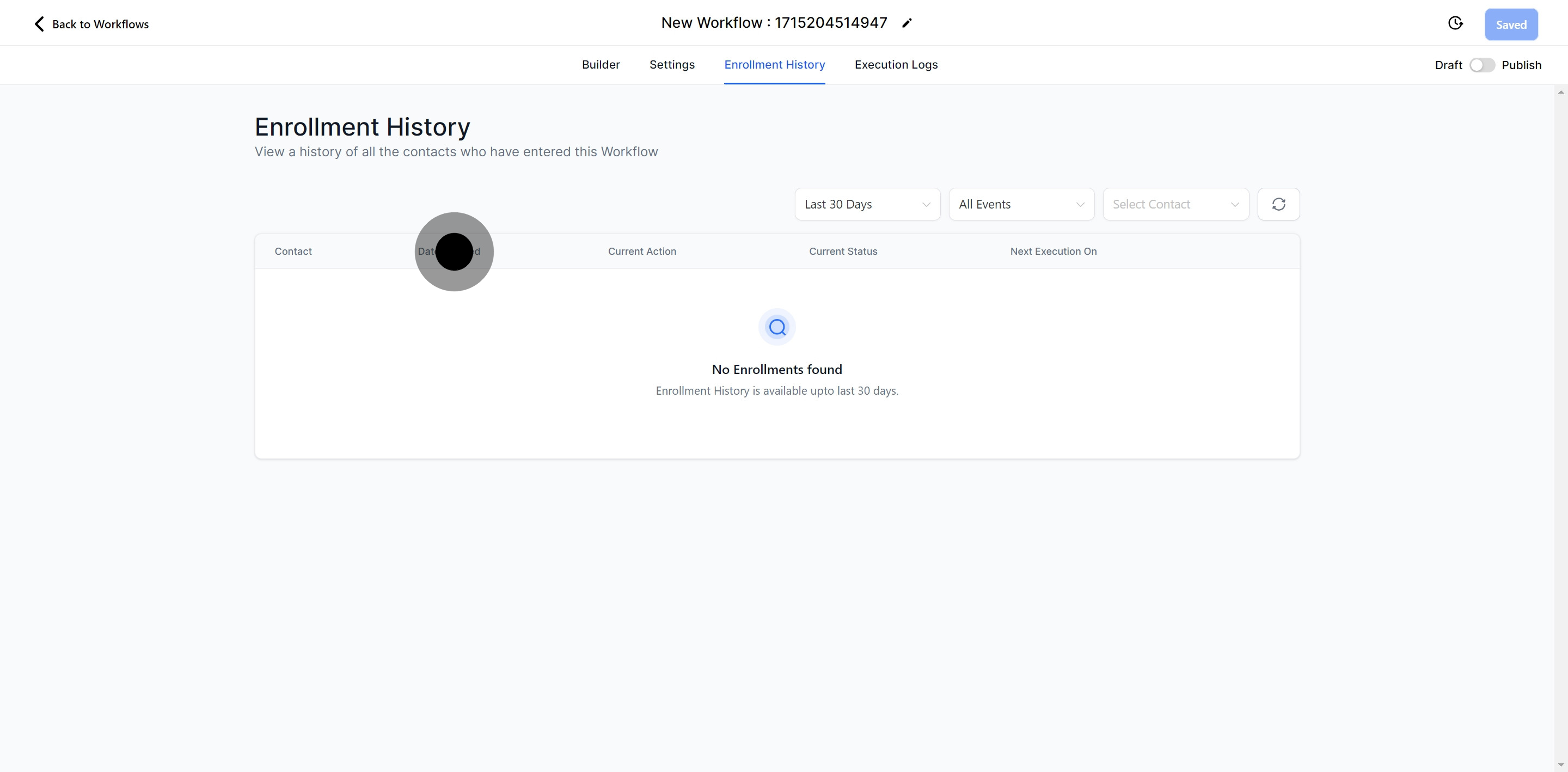Open the Select Contact dropdown
Screen dimensions: 1568x772
[1175, 204]
